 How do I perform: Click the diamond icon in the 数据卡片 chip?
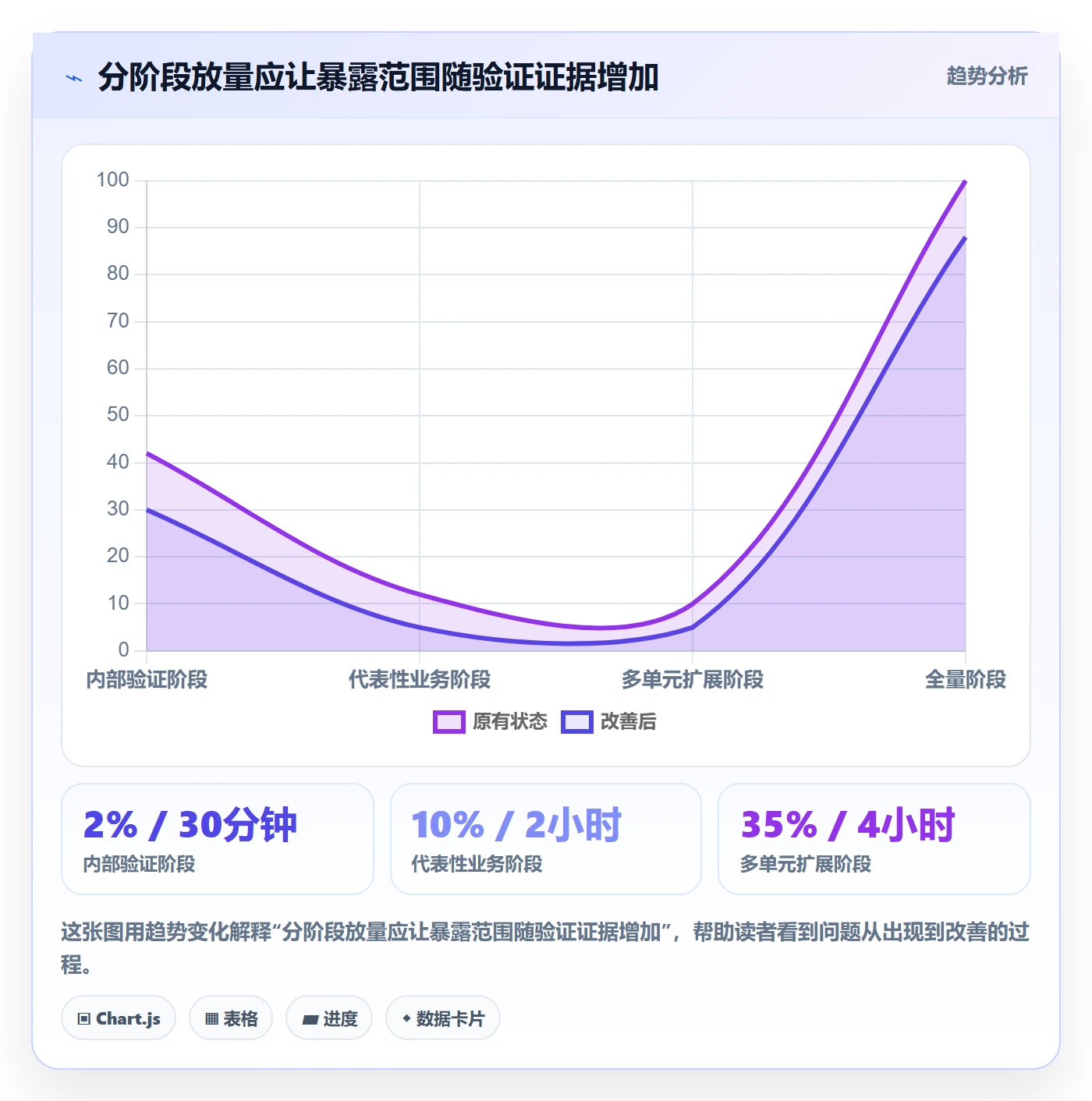click(406, 1018)
